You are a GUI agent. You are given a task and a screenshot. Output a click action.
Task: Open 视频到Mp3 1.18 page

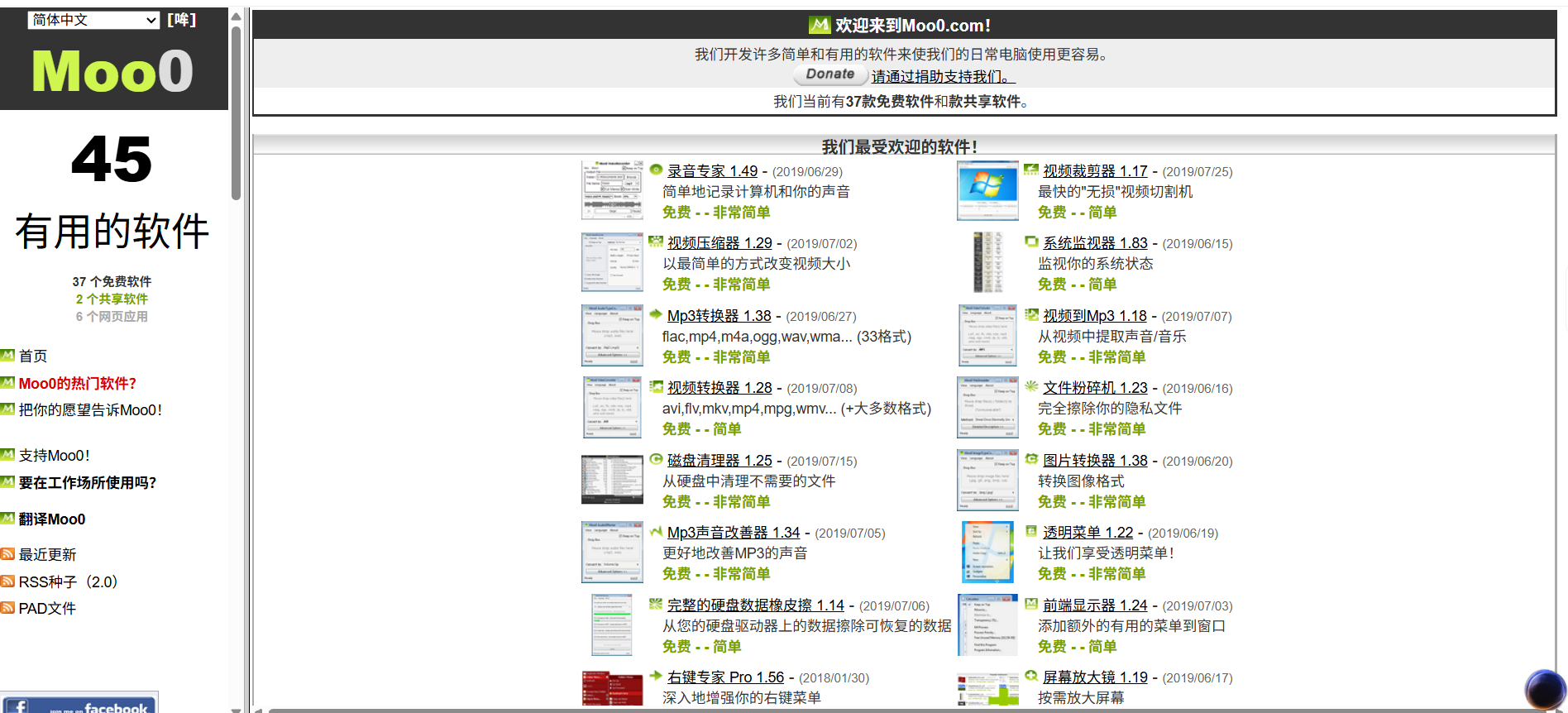pyautogui.click(x=1095, y=316)
